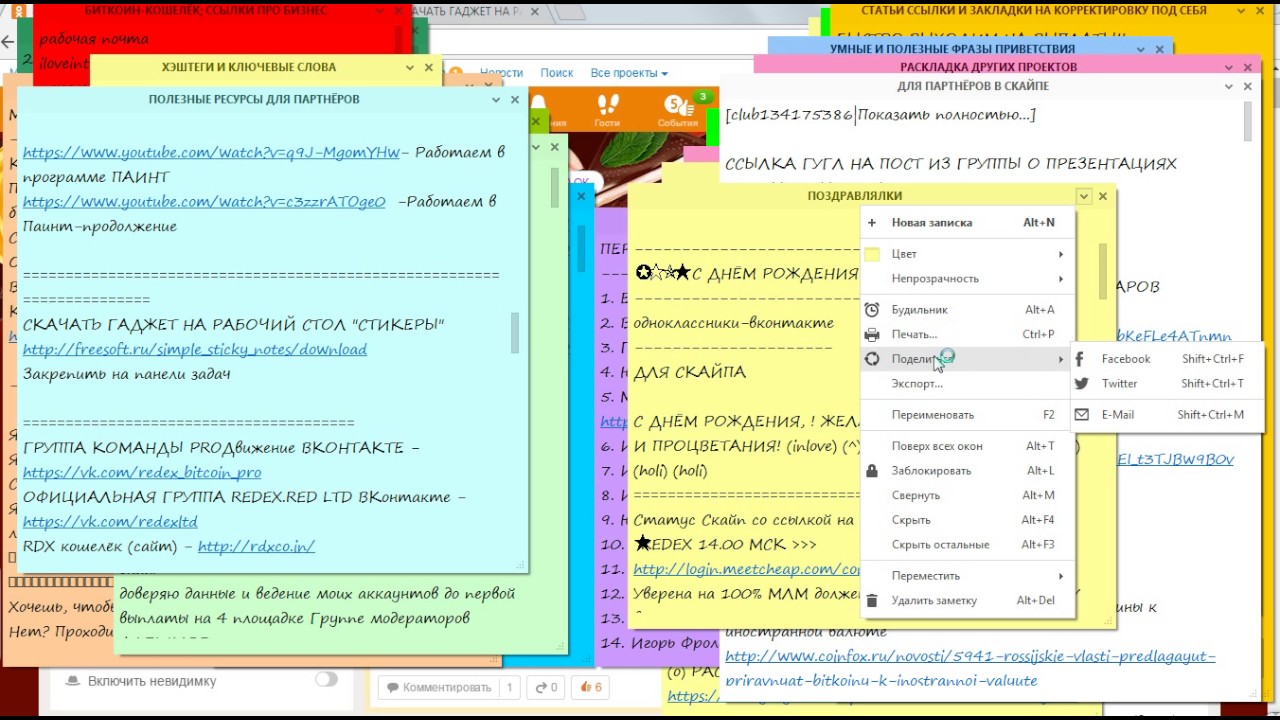The width and height of the screenshot is (1280, 720).
Task: Open the freesoft.ru simple_sticky_notes download link
Action: coord(195,350)
